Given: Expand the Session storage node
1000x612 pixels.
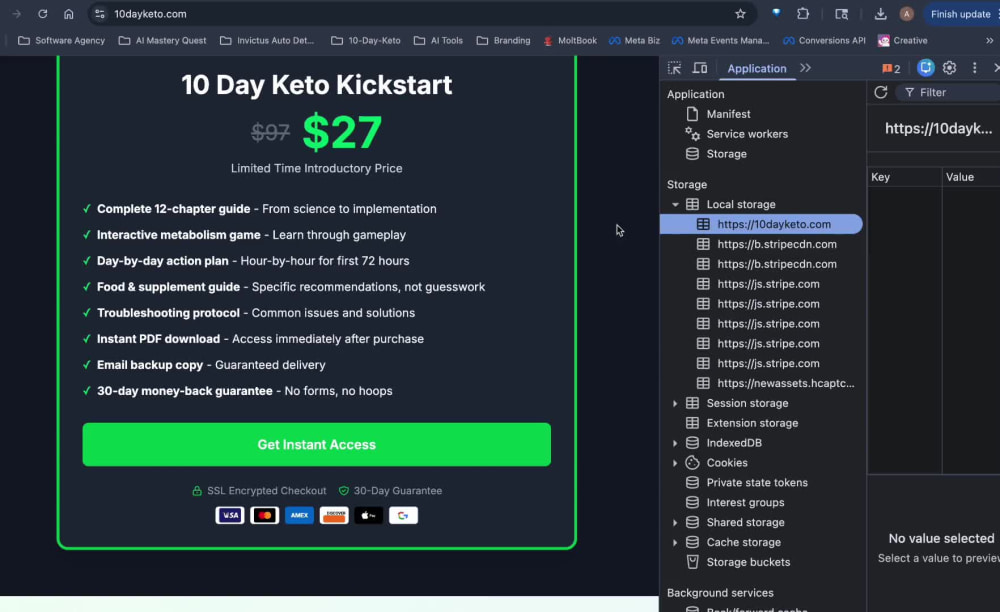Looking at the screenshot, I should [x=675, y=404].
